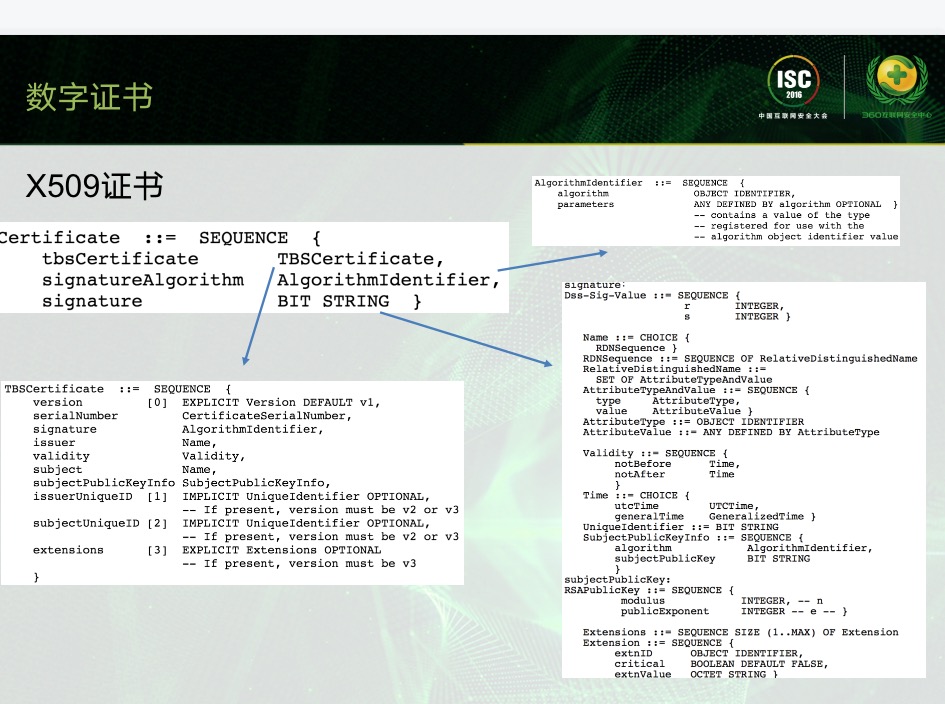Click OBJECT IDENTIFIER in the AlgorithmIdentifier box
This screenshot has height=704, width=945.
pos(744,194)
